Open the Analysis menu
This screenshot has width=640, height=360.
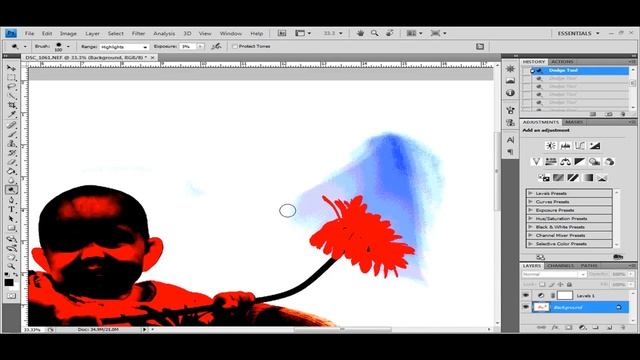pos(164,33)
